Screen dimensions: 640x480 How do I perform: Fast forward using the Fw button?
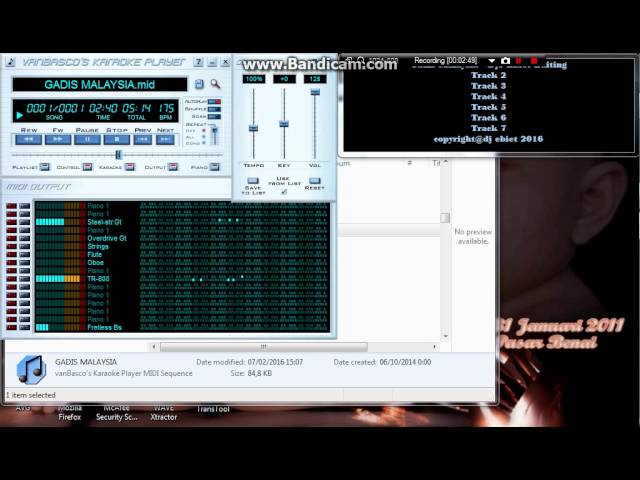coord(58,140)
